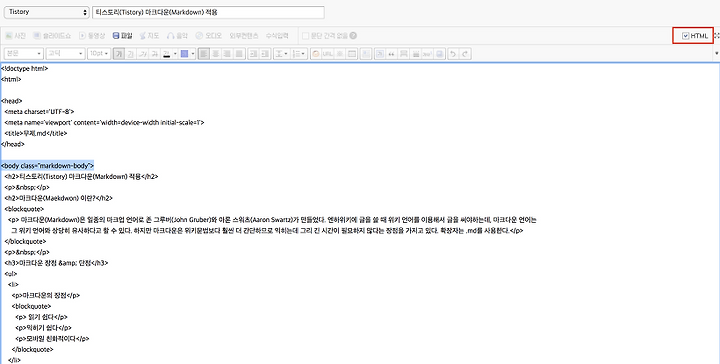720x364 pixels.
Task: Click the meta name='viewport' line
Action: 104,123
